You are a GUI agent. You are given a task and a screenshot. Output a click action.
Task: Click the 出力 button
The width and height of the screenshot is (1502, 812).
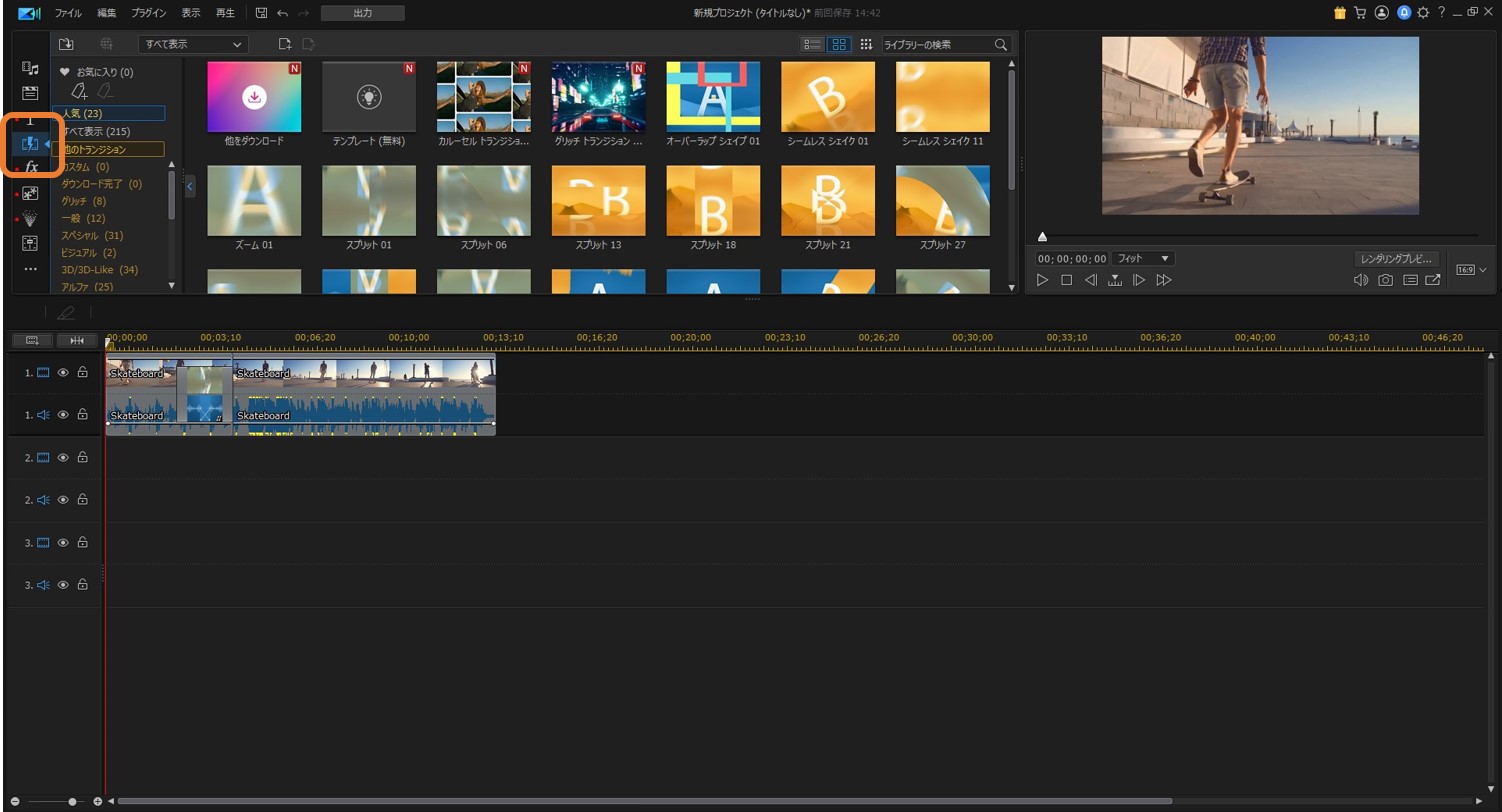(362, 13)
